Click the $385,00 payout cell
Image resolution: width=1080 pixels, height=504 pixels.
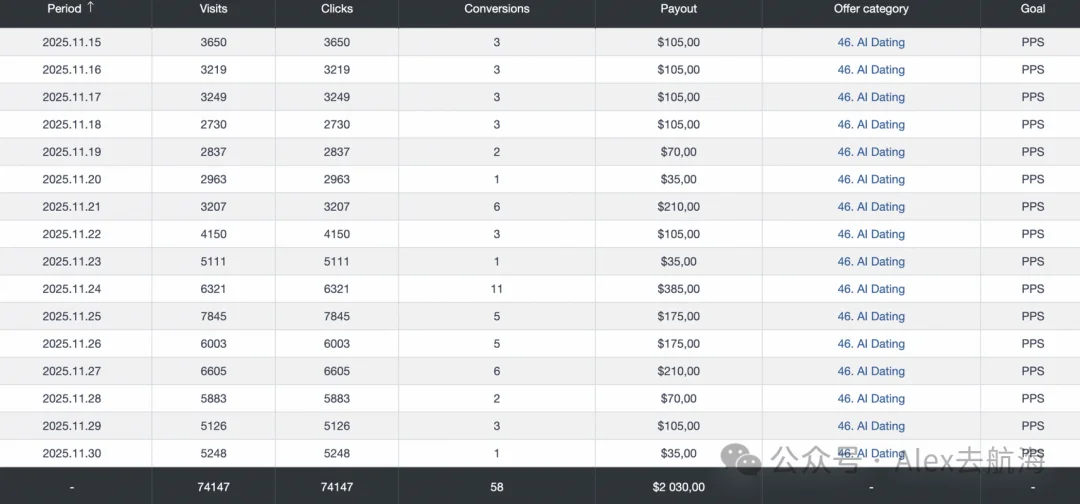click(678, 289)
